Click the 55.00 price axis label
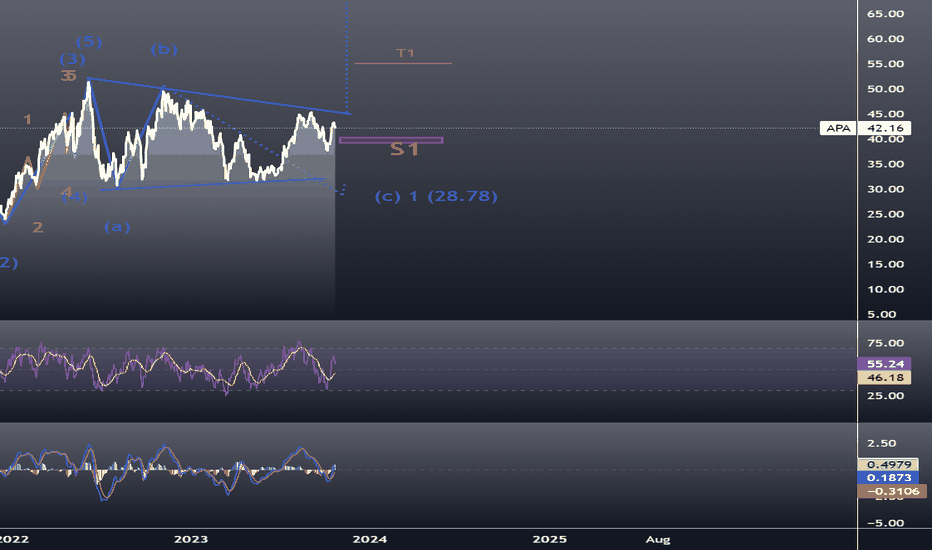932x550 pixels. pos(885,64)
